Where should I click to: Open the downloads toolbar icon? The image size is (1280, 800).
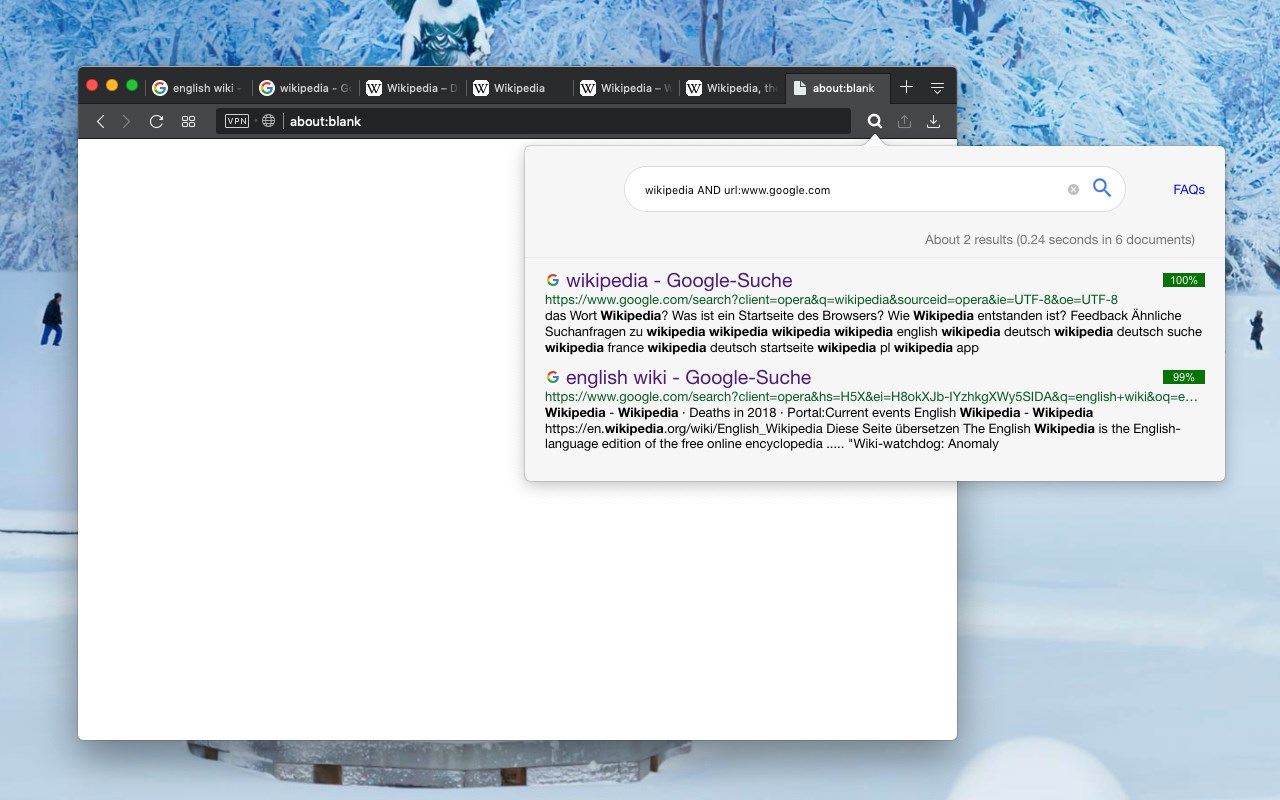tap(933, 121)
